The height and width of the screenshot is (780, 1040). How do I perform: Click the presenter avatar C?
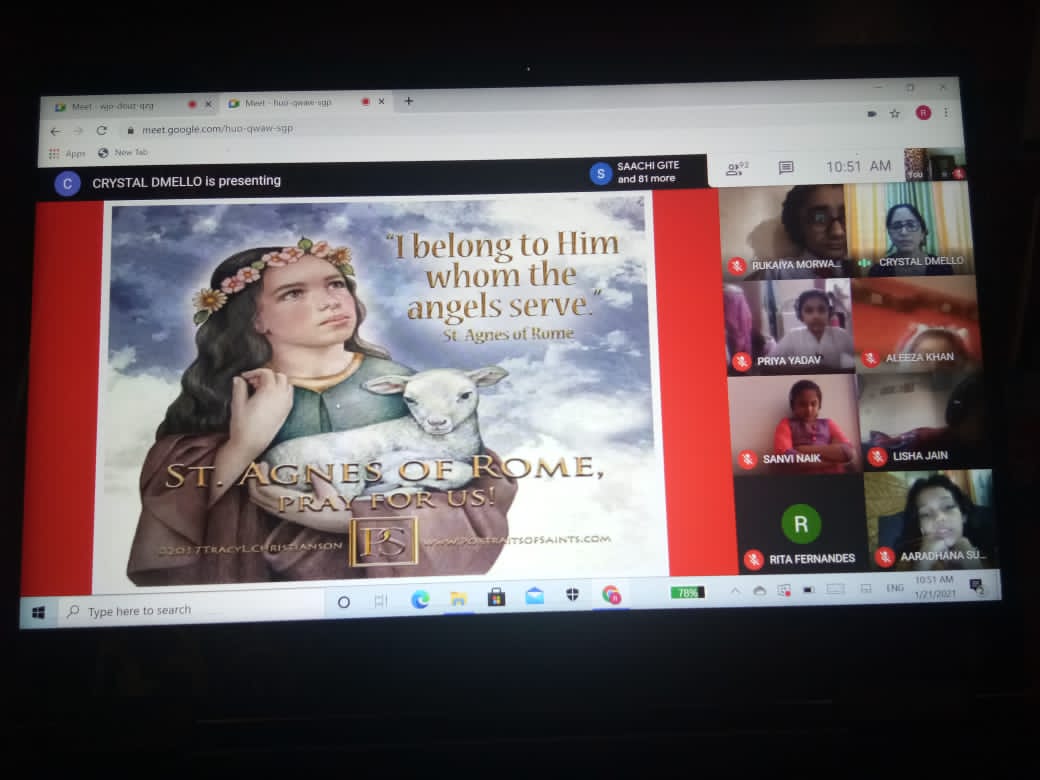tap(67, 184)
